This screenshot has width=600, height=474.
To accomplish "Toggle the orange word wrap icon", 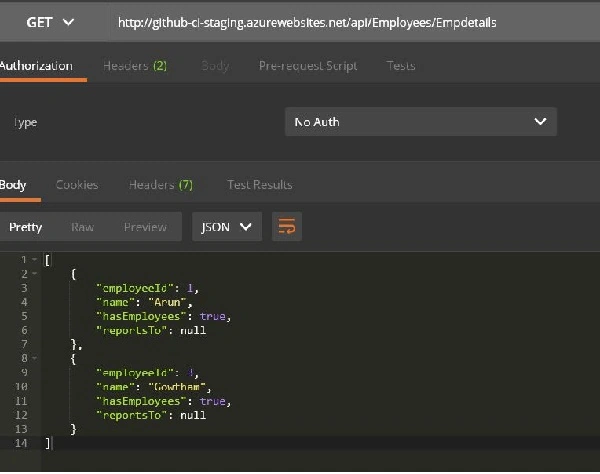I will click(287, 226).
